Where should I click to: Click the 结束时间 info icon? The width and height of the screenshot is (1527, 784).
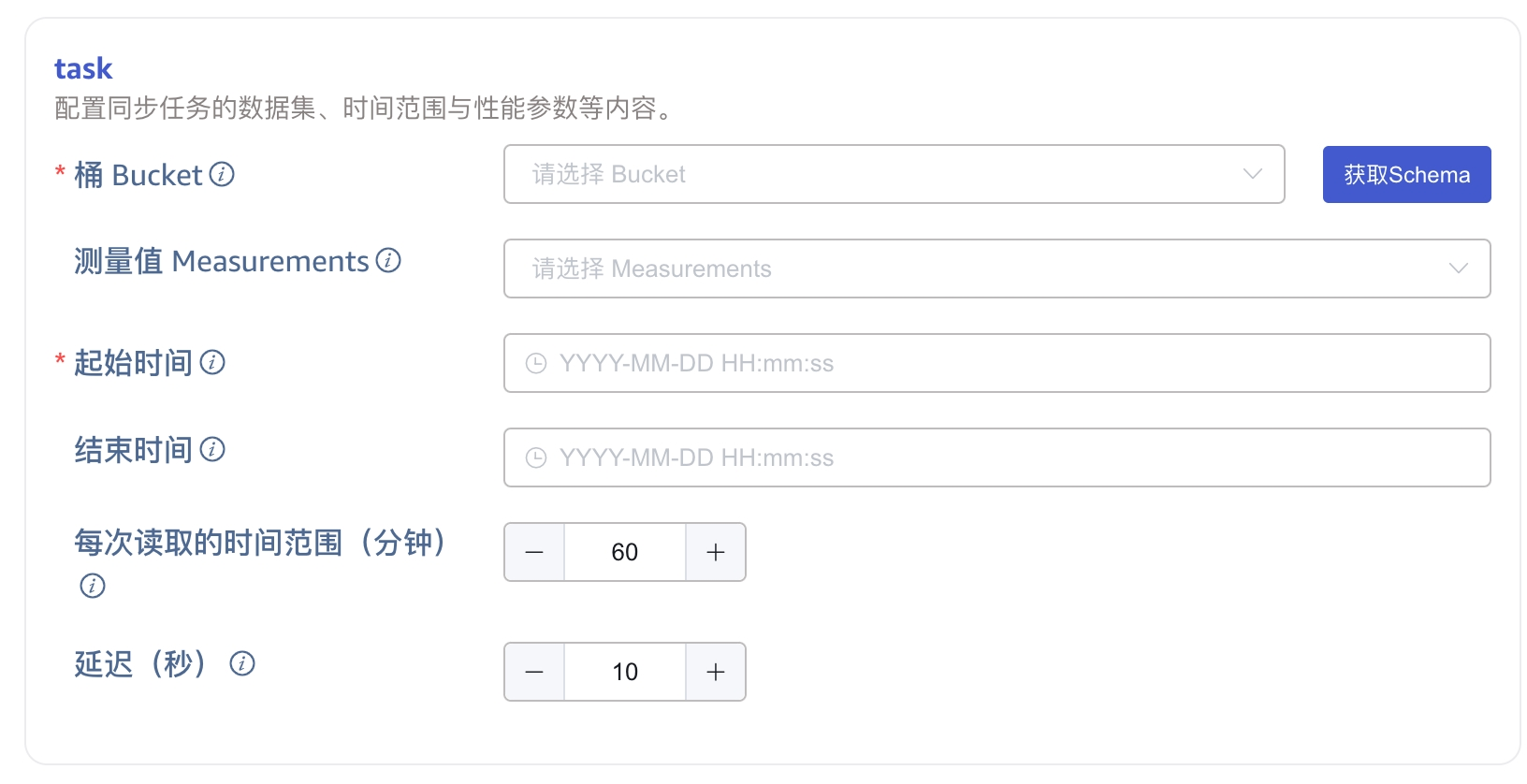[x=212, y=450]
